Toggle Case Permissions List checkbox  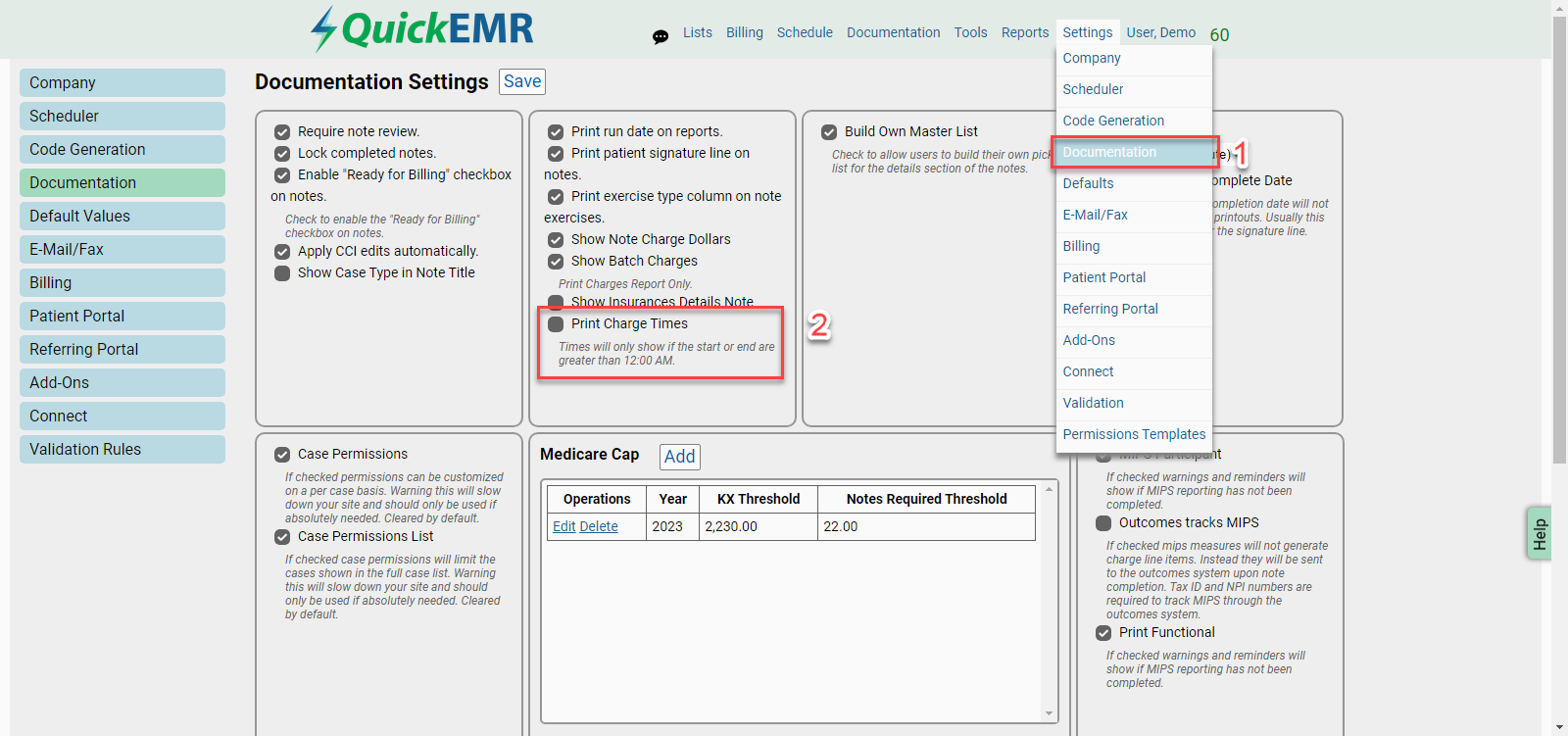pyautogui.click(x=282, y=537)
